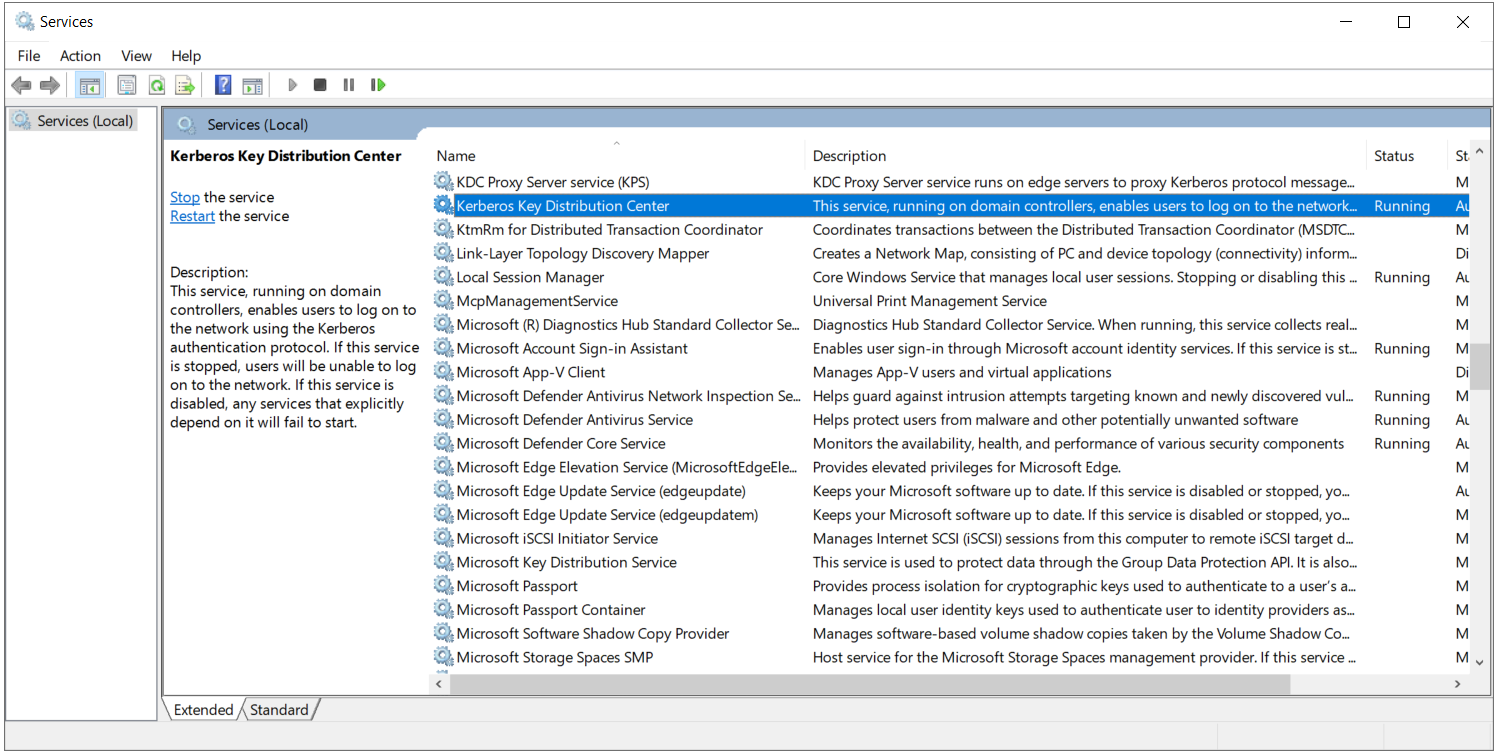Open Properties via toolbar icon
The image size is (1498, 754).
click(x=127, y=85)
